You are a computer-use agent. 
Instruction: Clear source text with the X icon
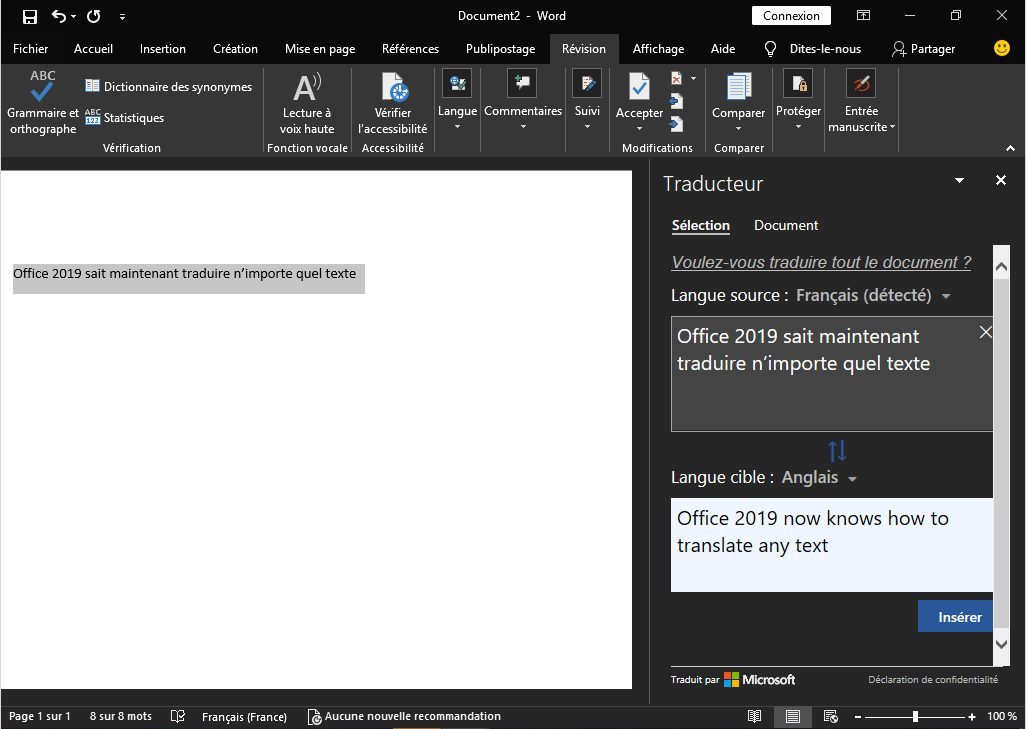point(985,333)
